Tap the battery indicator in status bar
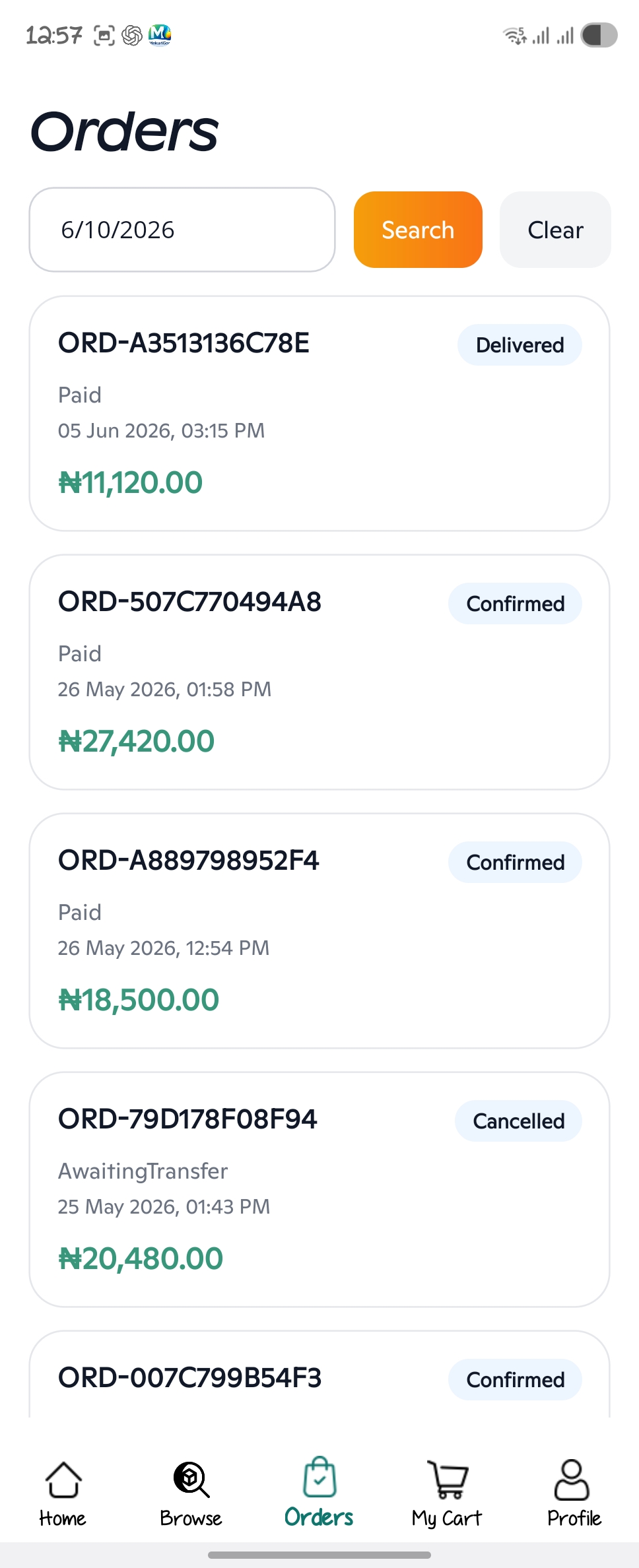This screenshot has width=639, height=1568. tap(599, 35)
